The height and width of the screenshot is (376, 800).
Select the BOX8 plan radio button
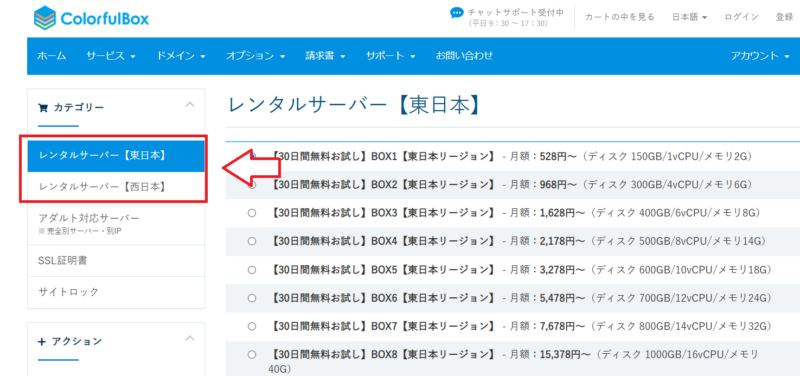pyautogui.click(x=252, y=355)
